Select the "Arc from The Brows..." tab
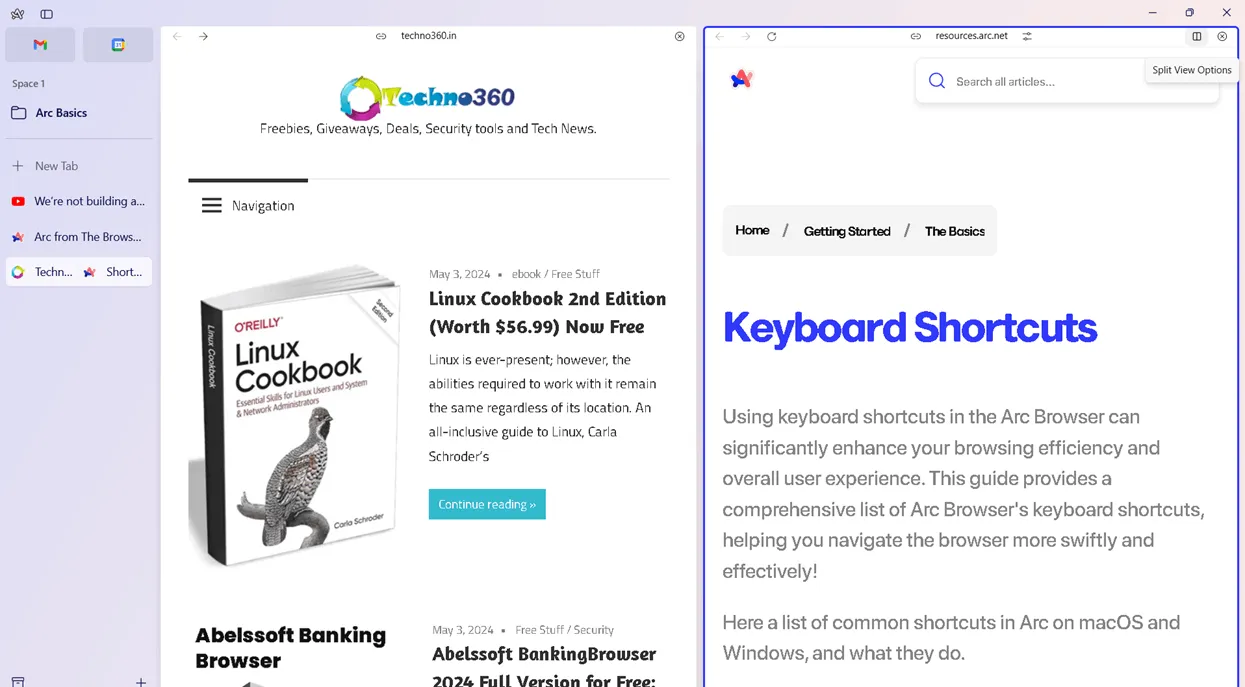Screen dimensions: 1245x687 (x=79, y=237)
